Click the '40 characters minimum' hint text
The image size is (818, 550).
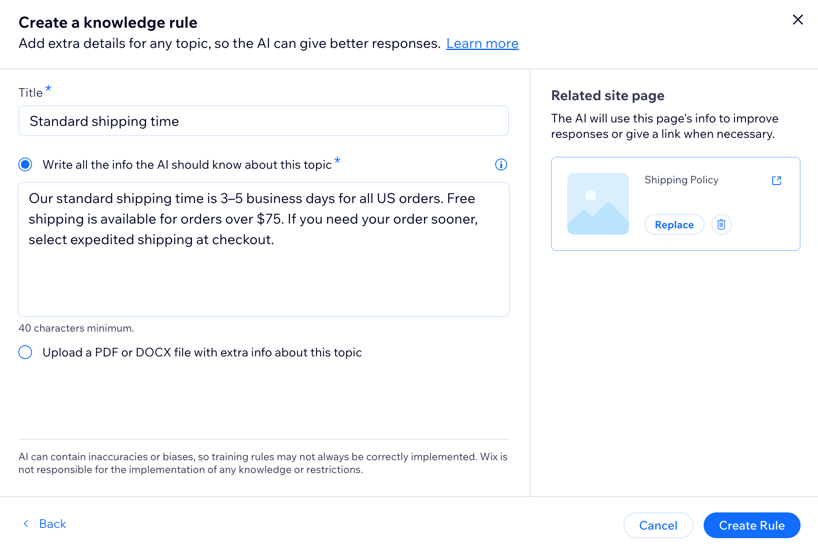pyautogui.click(x=76, y=328)
